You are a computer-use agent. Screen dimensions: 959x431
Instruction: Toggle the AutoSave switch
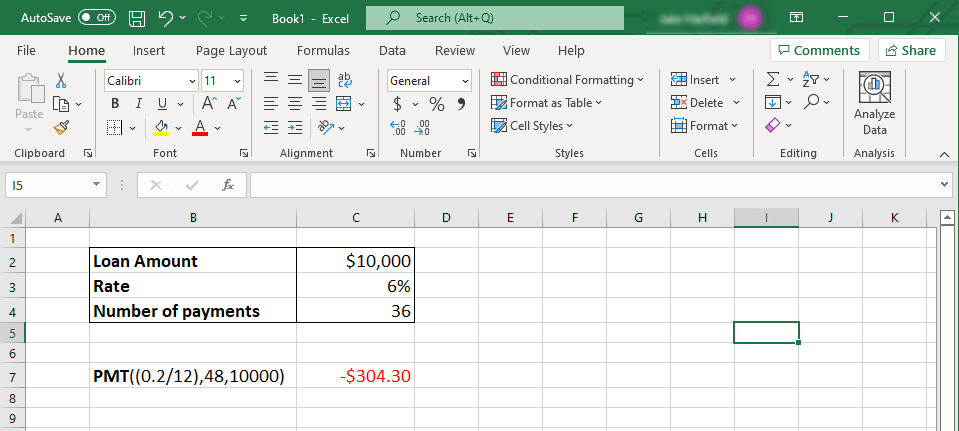[97, 18]
